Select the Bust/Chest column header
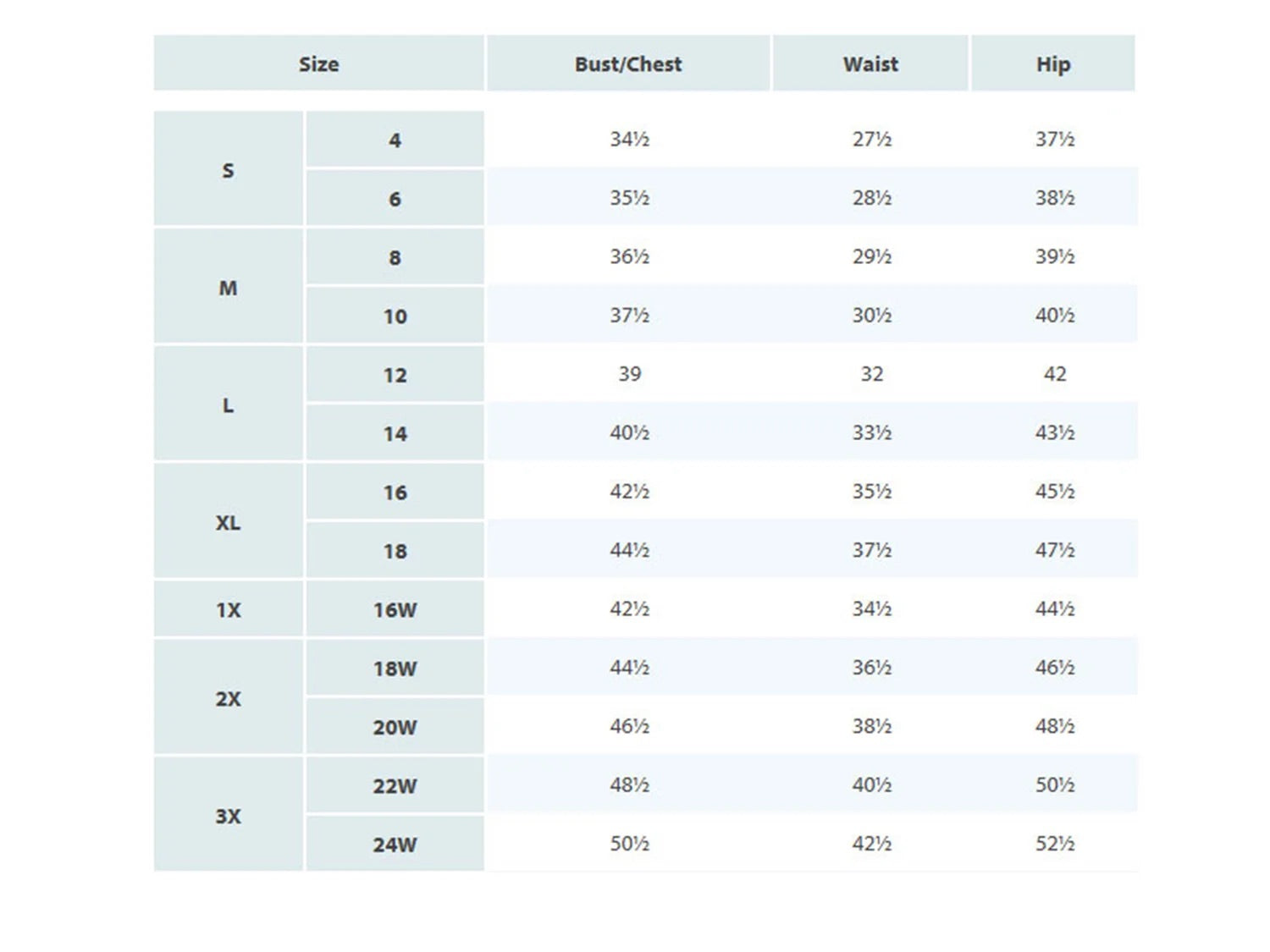Image resolution: width=1270 pixels, height=952 pixels. click(628, 63)
